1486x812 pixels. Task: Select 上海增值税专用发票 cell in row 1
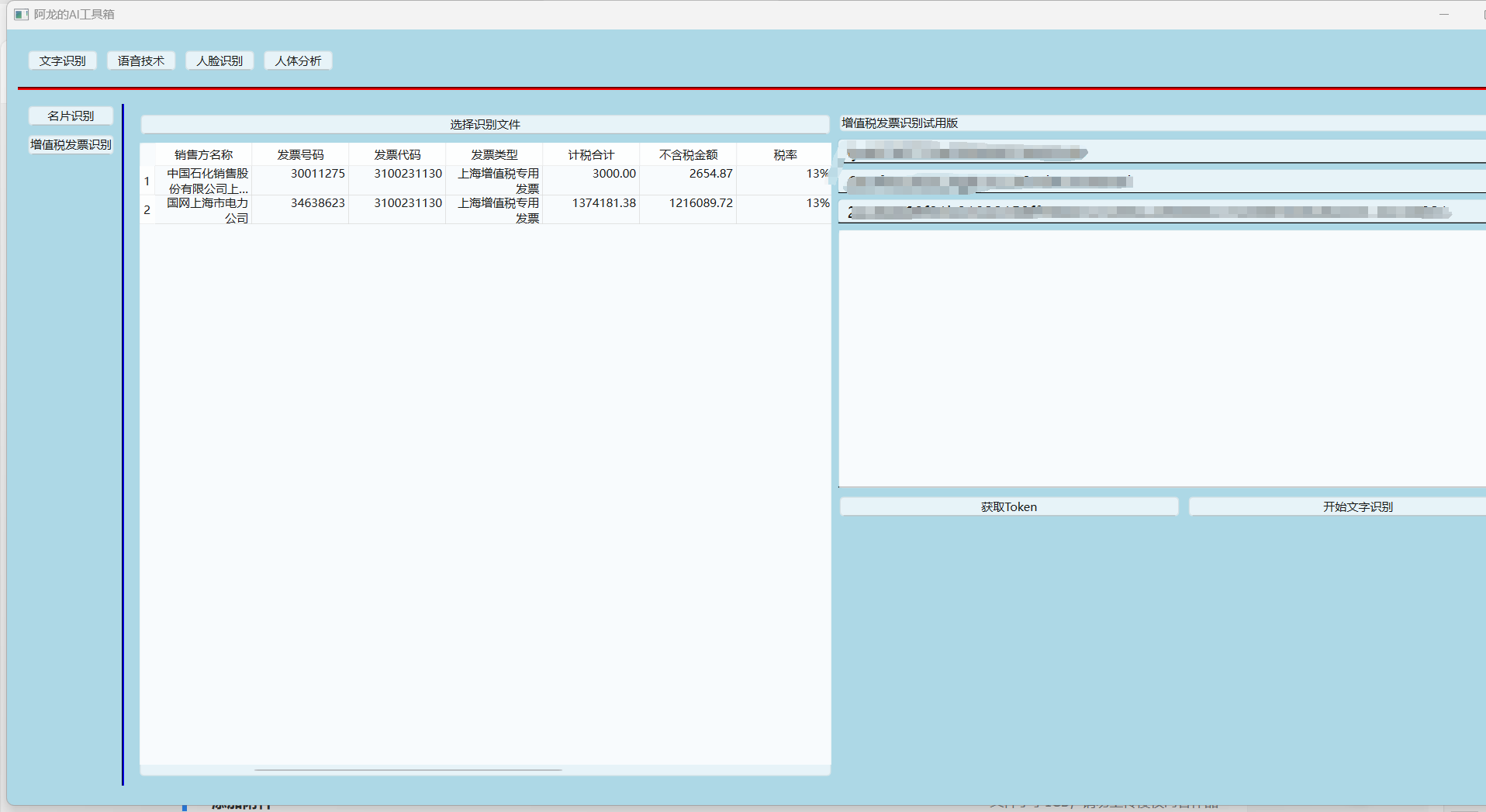(x=494, y=181)
